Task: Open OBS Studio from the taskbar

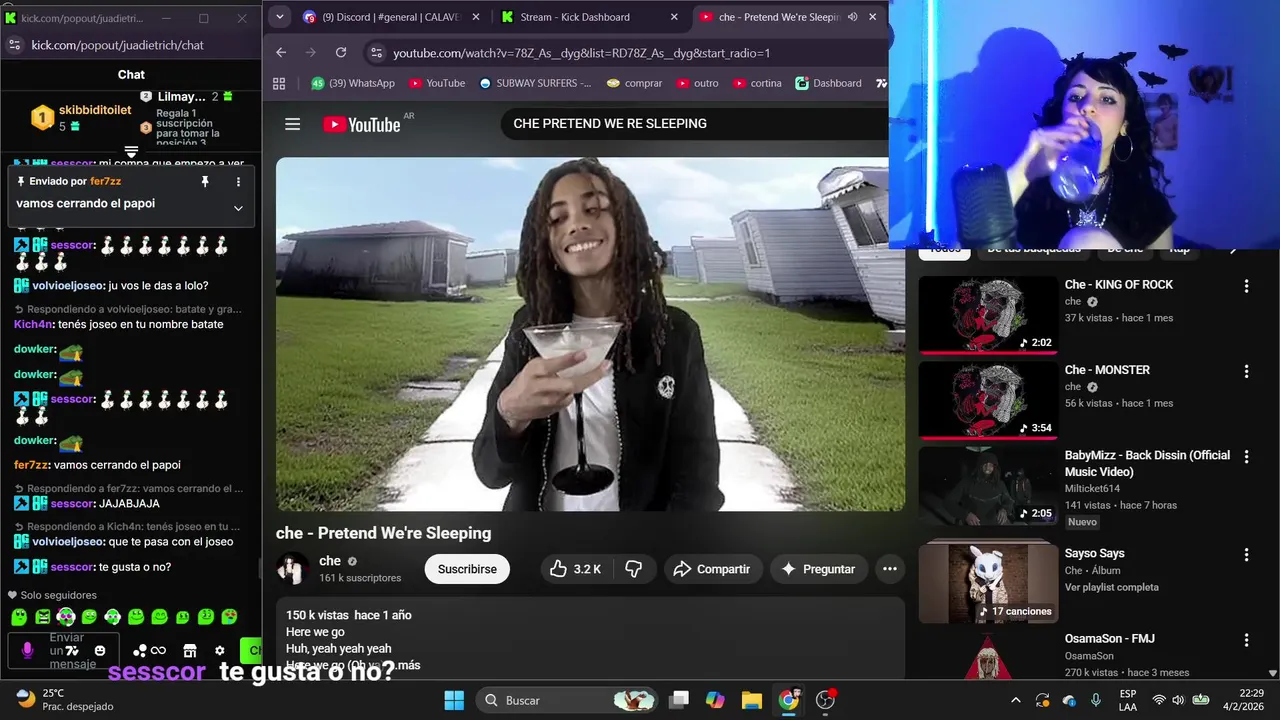Action: point(826,700)
